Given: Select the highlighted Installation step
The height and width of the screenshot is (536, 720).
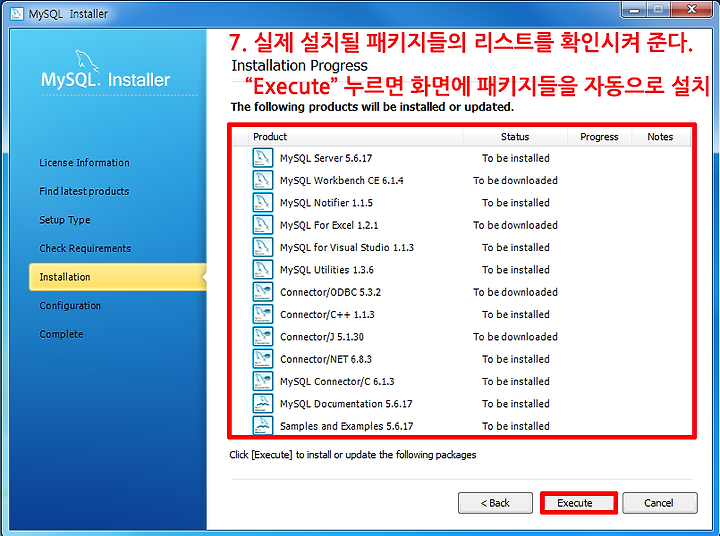Looking at the screenshot, I should [x=118, y=277].
